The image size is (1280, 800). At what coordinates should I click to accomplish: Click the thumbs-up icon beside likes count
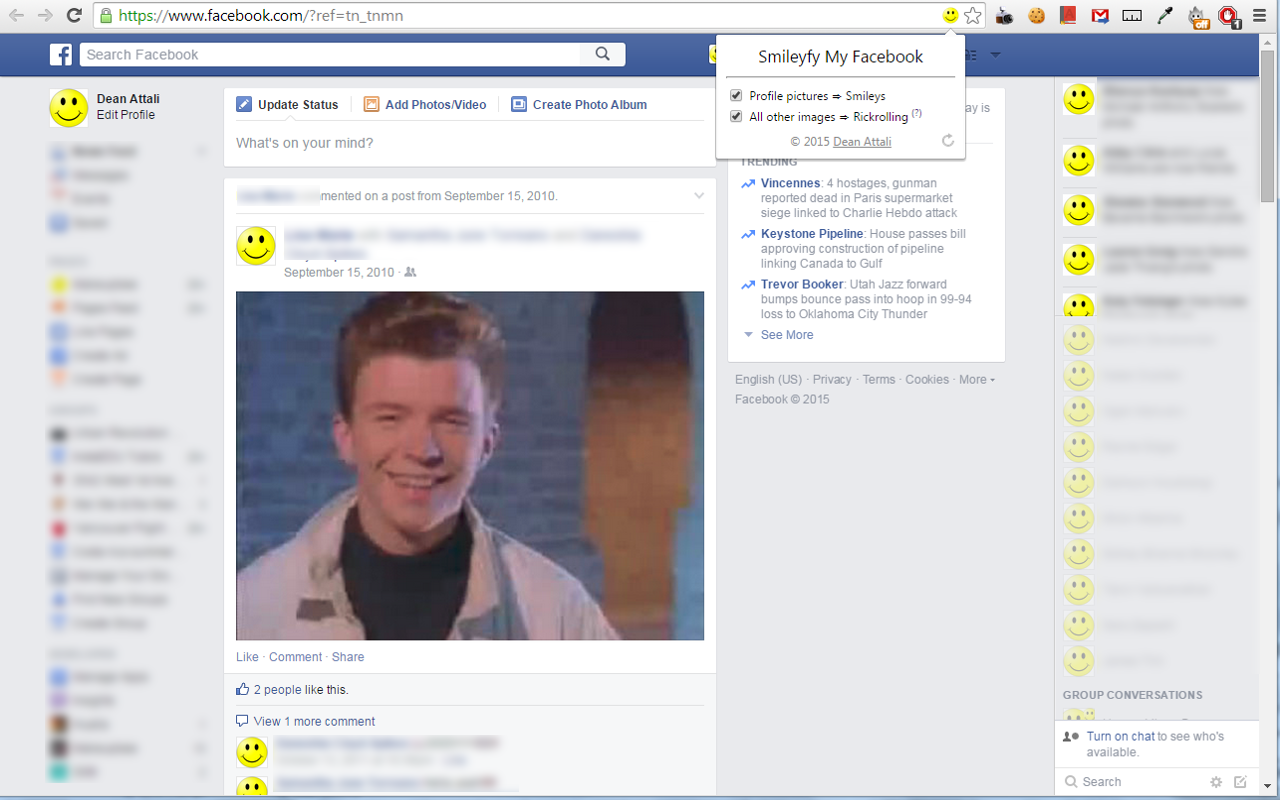(242, 689)
